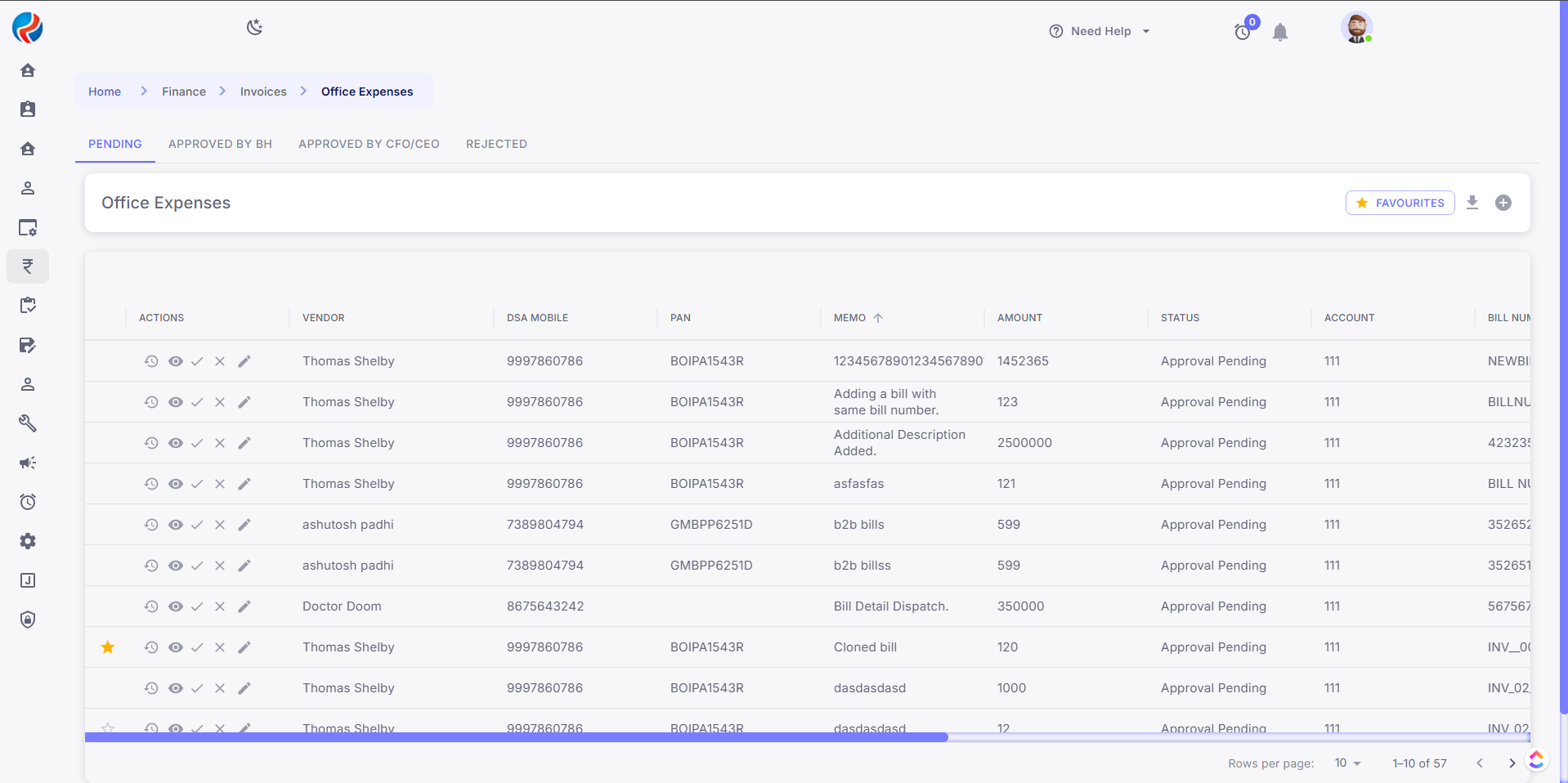Screen dimensions: 1568x783
Task: Open the notifications bell
Action: coord(1279,32)
